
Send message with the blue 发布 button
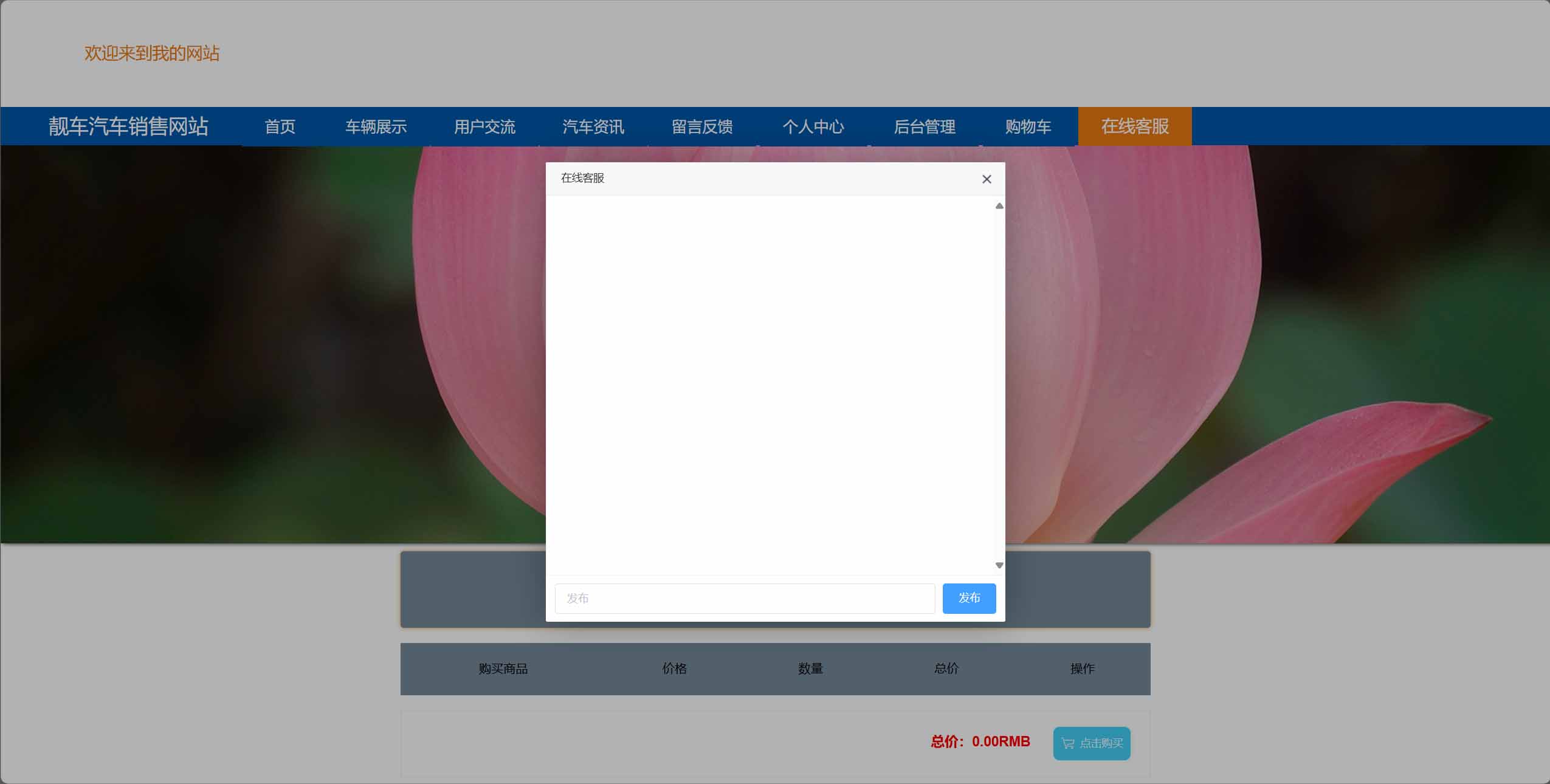click(969, 599)
